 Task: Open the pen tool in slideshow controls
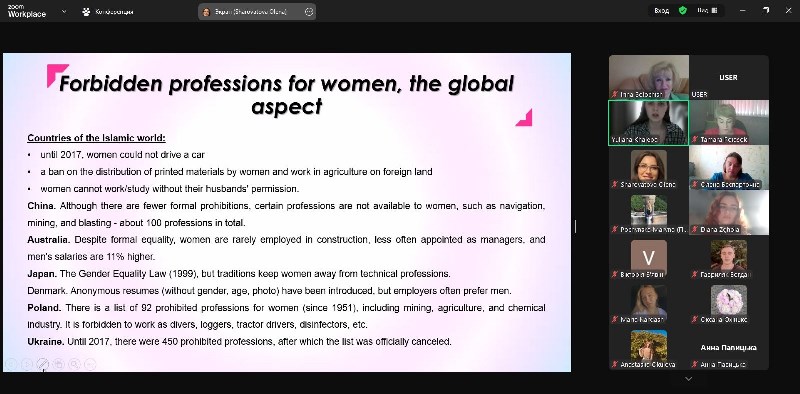43,364
